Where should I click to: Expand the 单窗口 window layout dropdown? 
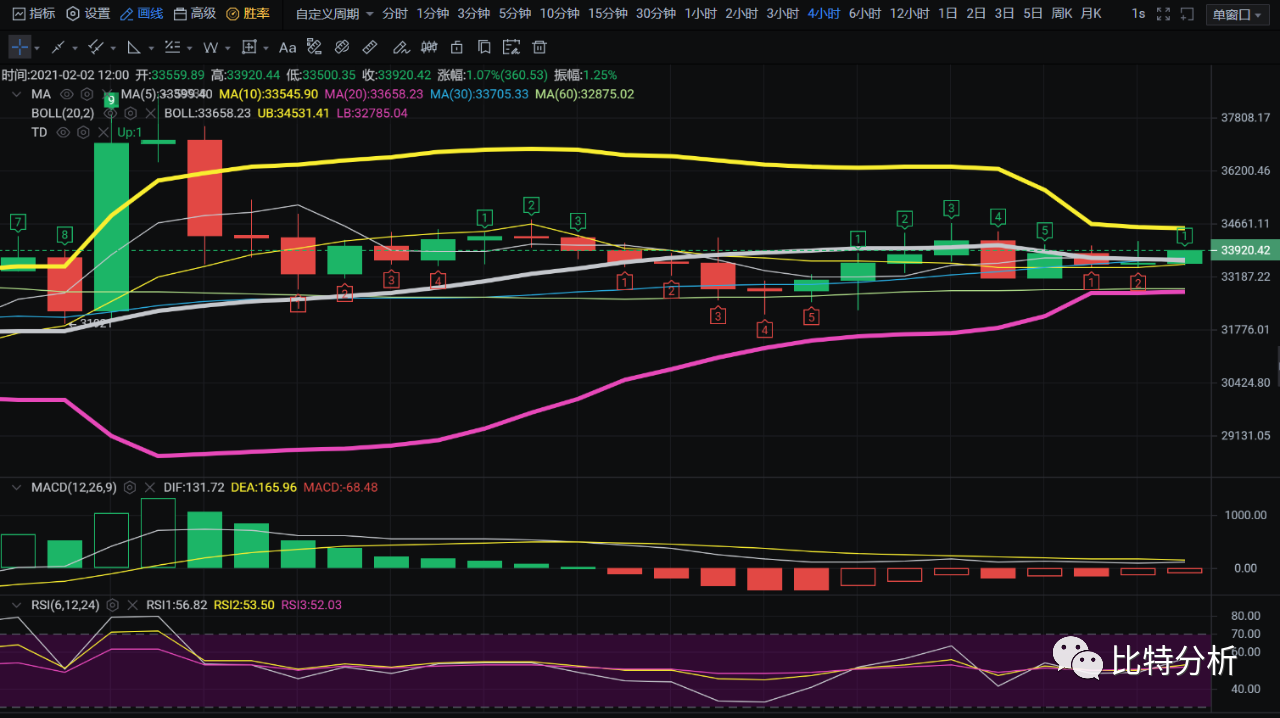1242,14
